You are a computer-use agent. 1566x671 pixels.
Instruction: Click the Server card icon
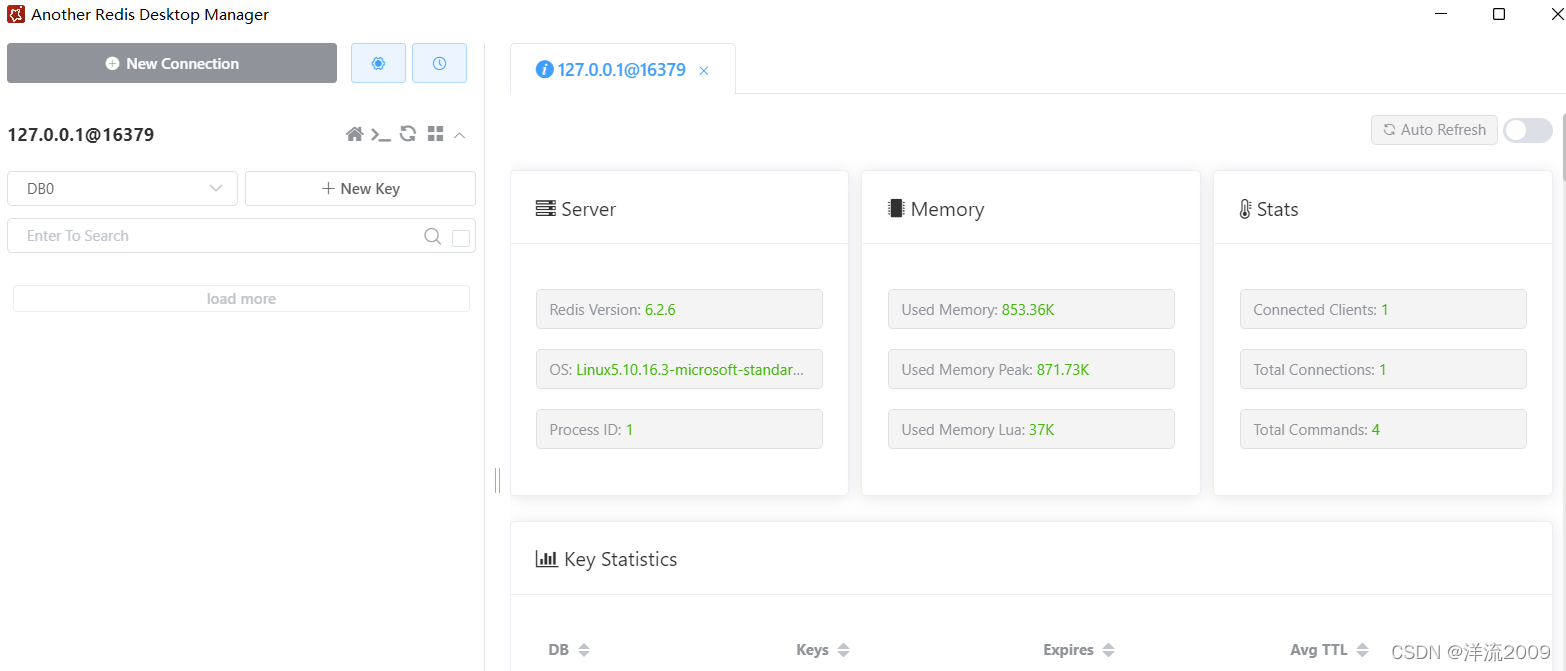point(546,209)
